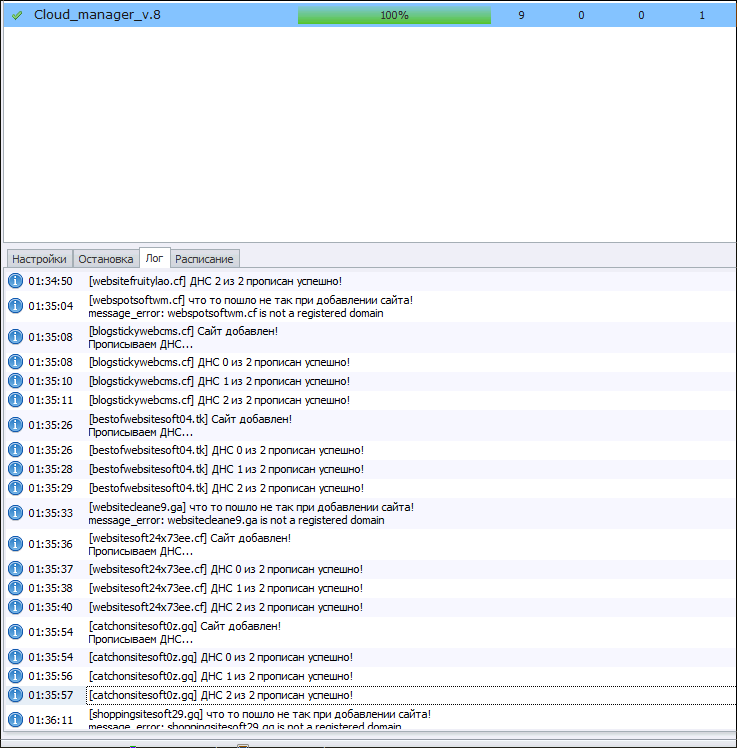
Task: Click info icon of blogstickywebcms.cf Сайт добавлен entry
Action: (x=15, y=337)
